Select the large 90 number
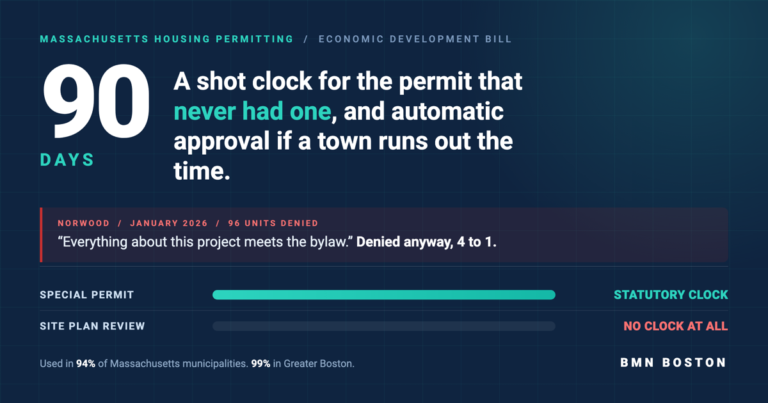The width and height of the screenshot is (768, 403). pos(96,102)
